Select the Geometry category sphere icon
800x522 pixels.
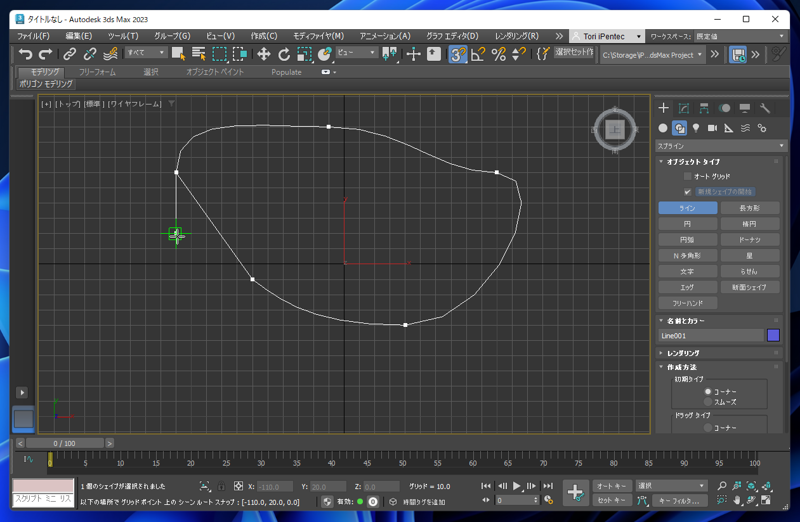663,128
